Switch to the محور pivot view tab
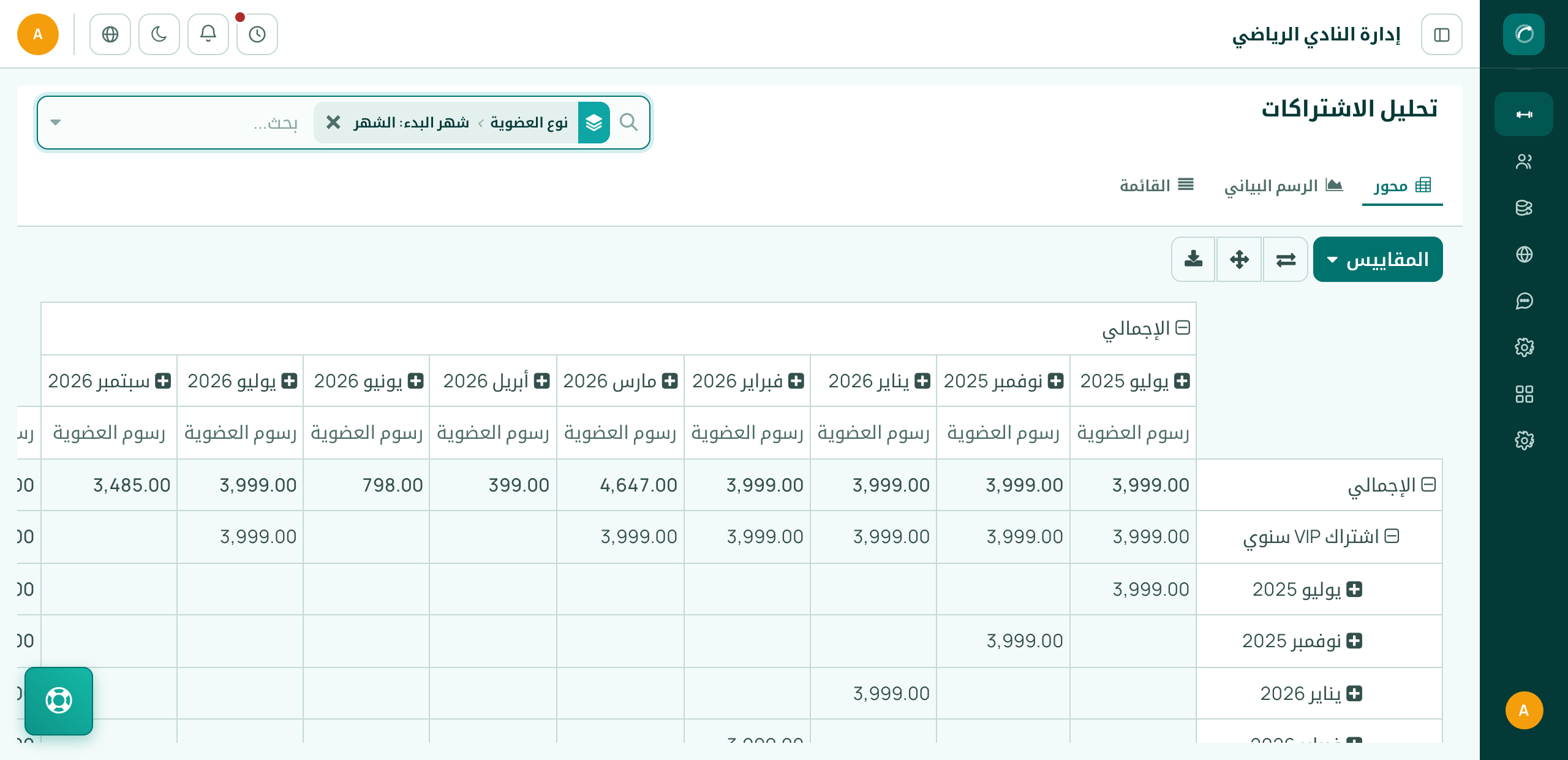 click(1402, 186)
